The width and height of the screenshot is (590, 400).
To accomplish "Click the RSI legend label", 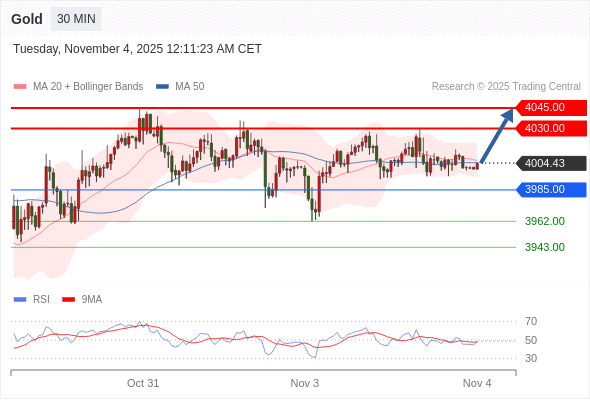I will (41, 300).
